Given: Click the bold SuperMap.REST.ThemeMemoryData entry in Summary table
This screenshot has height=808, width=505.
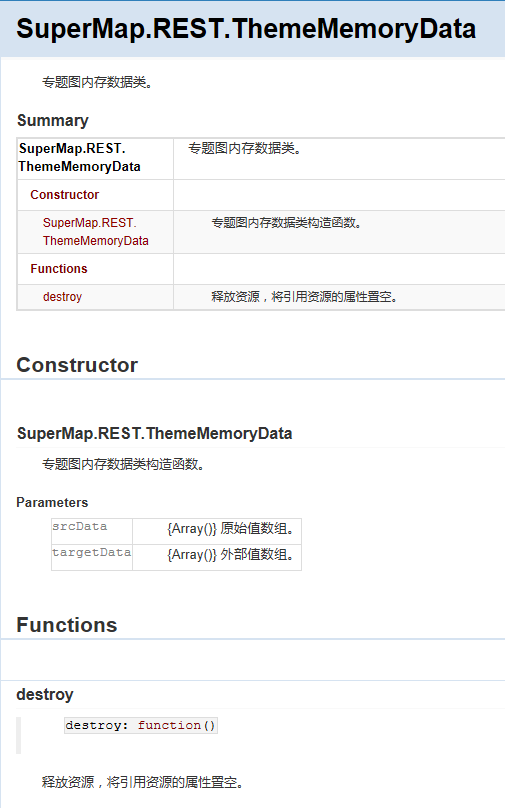Looking at the screenshot, I should (79, 158).
